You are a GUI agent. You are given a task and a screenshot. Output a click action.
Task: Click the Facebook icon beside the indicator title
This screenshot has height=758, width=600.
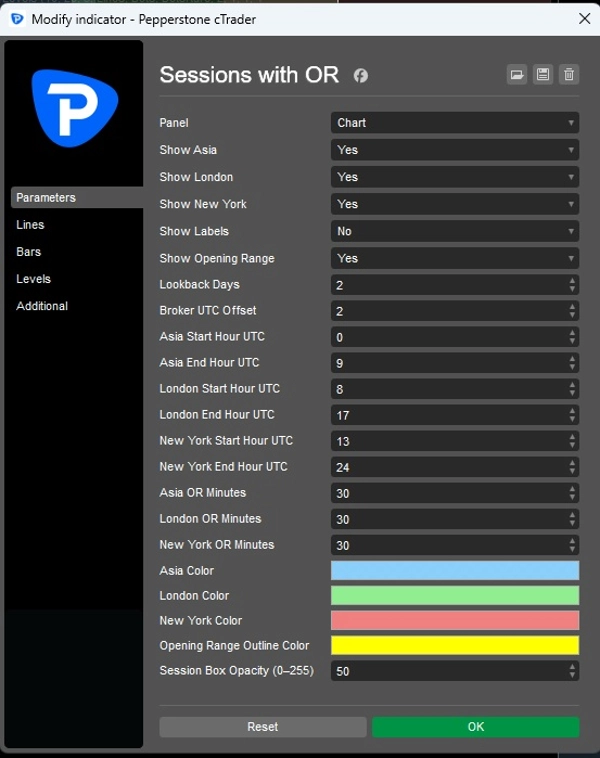click(361, 76)
